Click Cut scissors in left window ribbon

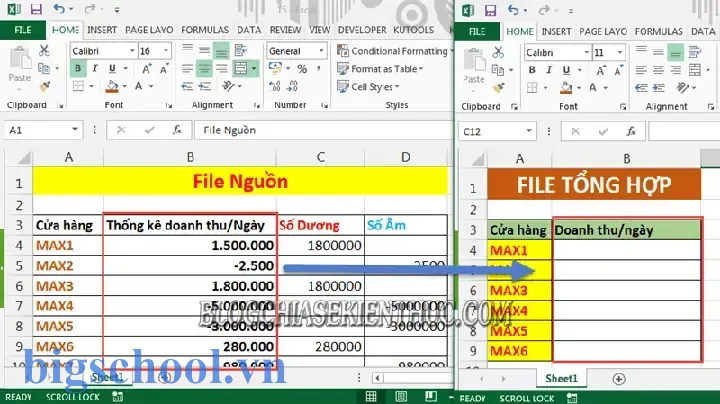click(44, 50)
